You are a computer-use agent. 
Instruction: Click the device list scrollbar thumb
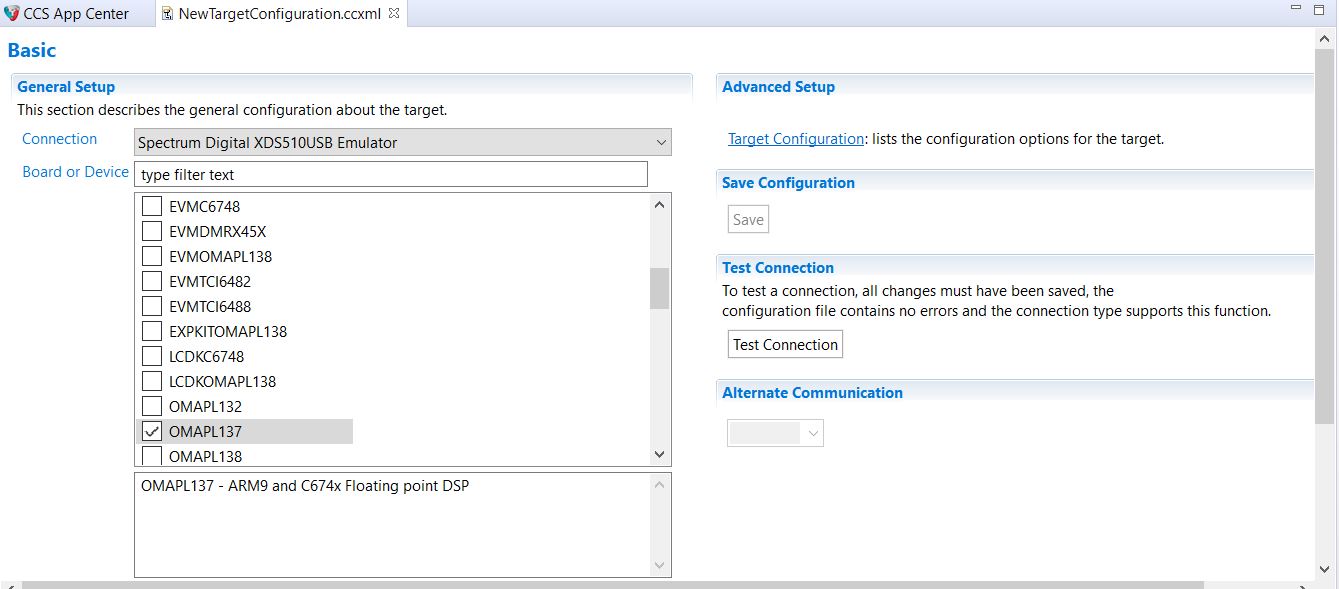point(659,289)
